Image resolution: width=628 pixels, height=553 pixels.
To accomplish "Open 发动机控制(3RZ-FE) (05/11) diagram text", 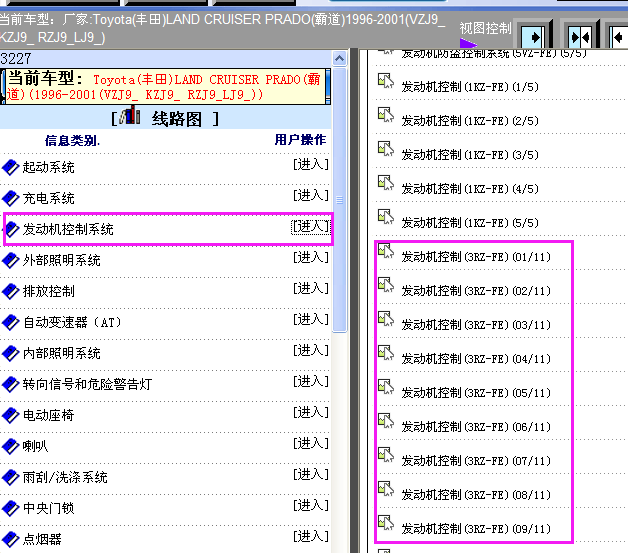I will coord(476,393).
